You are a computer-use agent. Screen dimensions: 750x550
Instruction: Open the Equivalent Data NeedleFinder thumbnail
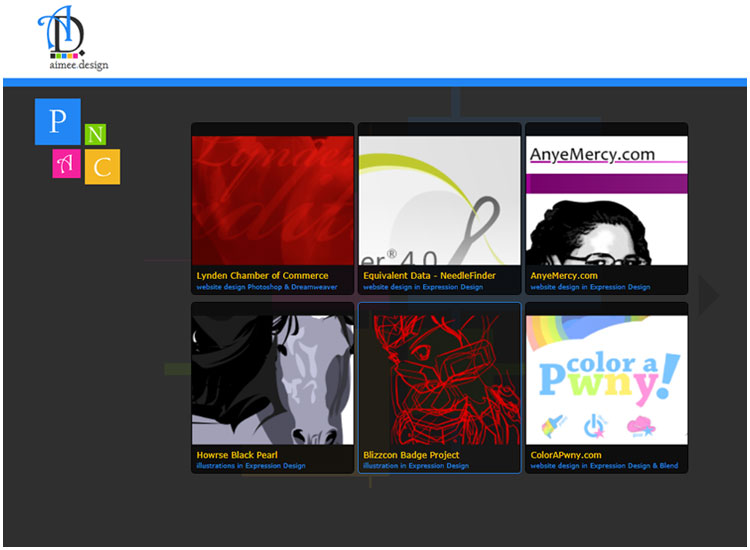click(440, 200)
